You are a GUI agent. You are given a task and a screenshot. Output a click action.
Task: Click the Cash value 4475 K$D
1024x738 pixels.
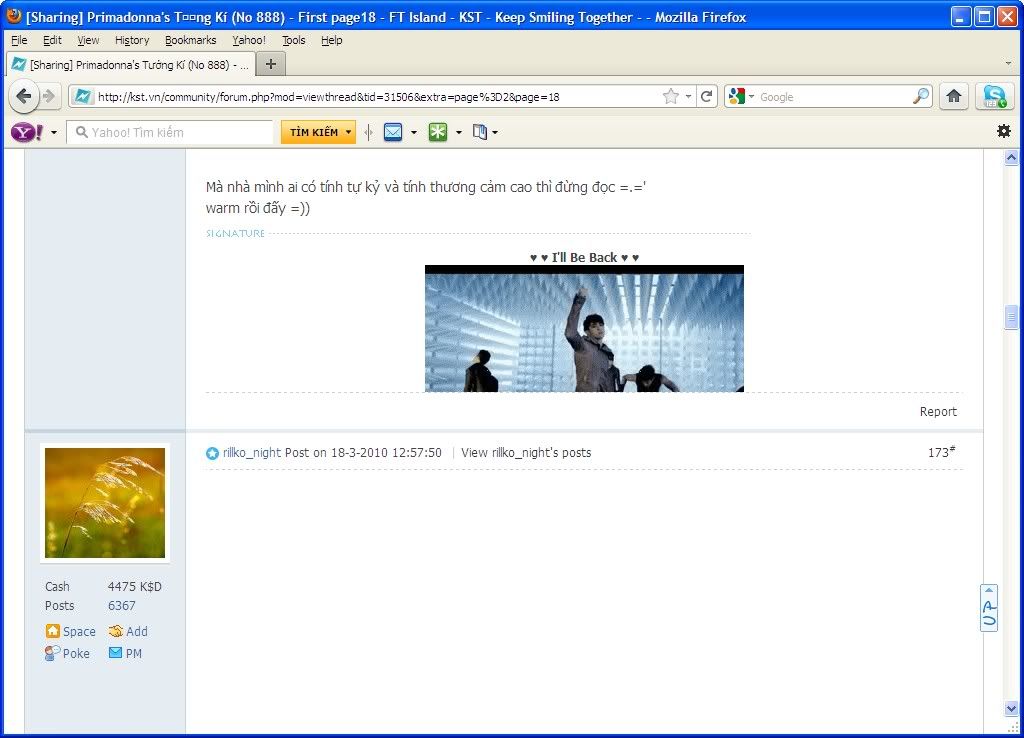(x=135, y=586)
